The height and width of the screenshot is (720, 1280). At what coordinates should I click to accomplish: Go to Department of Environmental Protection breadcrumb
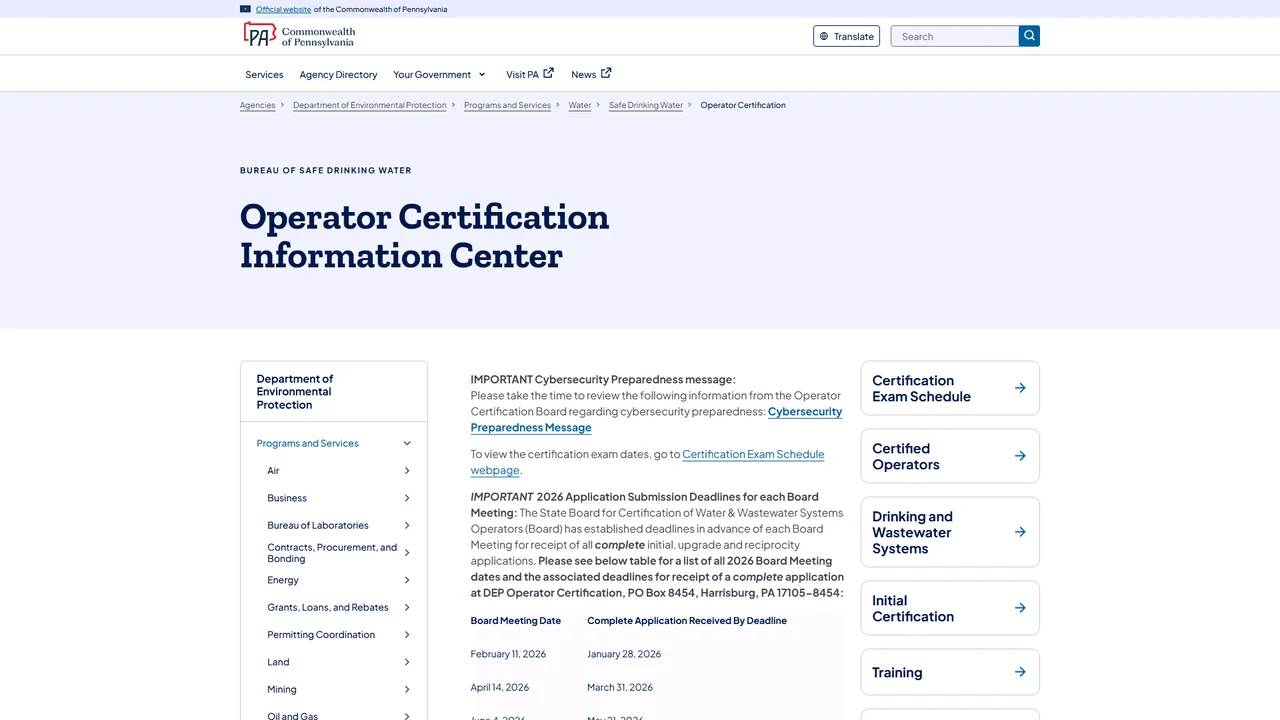(x=370, y=105)
